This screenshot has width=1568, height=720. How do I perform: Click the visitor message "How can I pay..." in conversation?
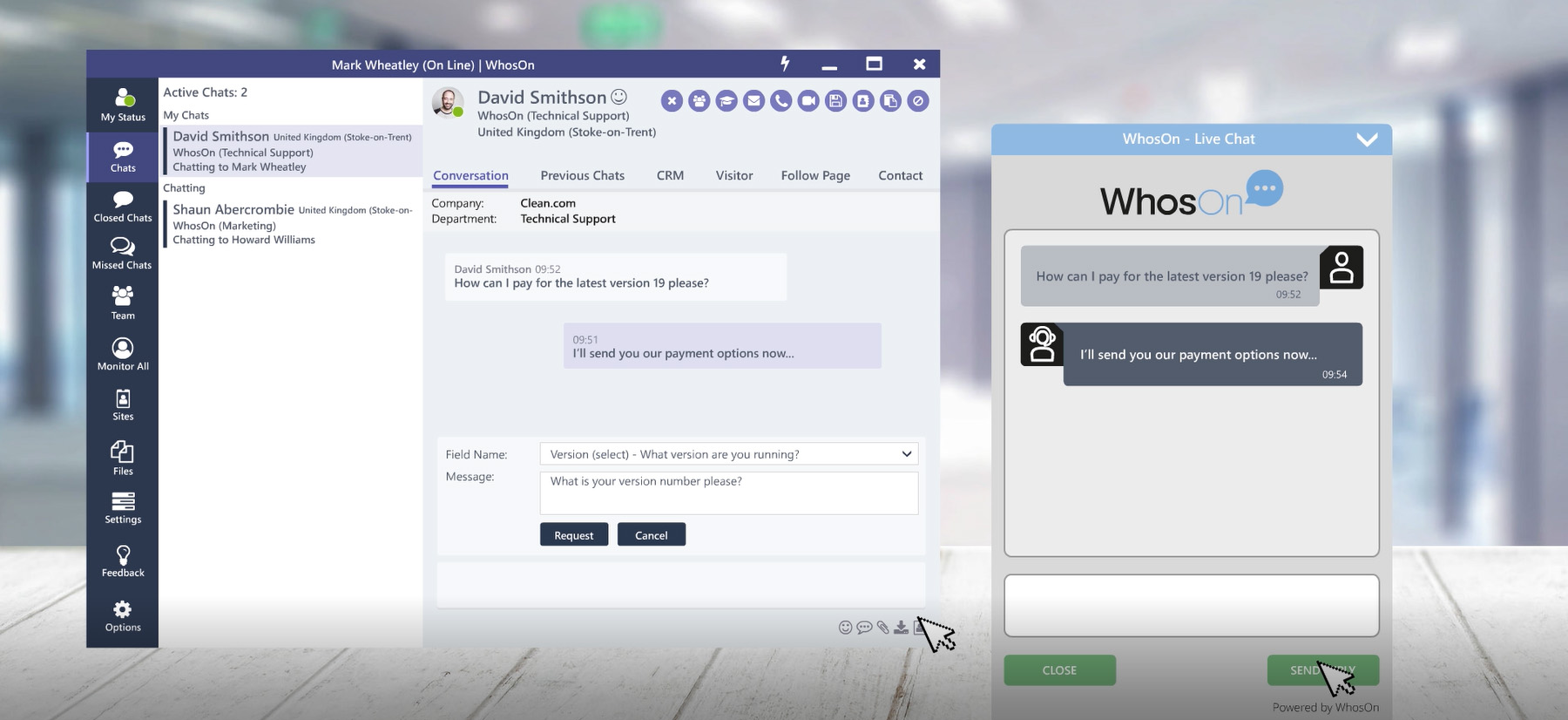[x=616, y=277]
